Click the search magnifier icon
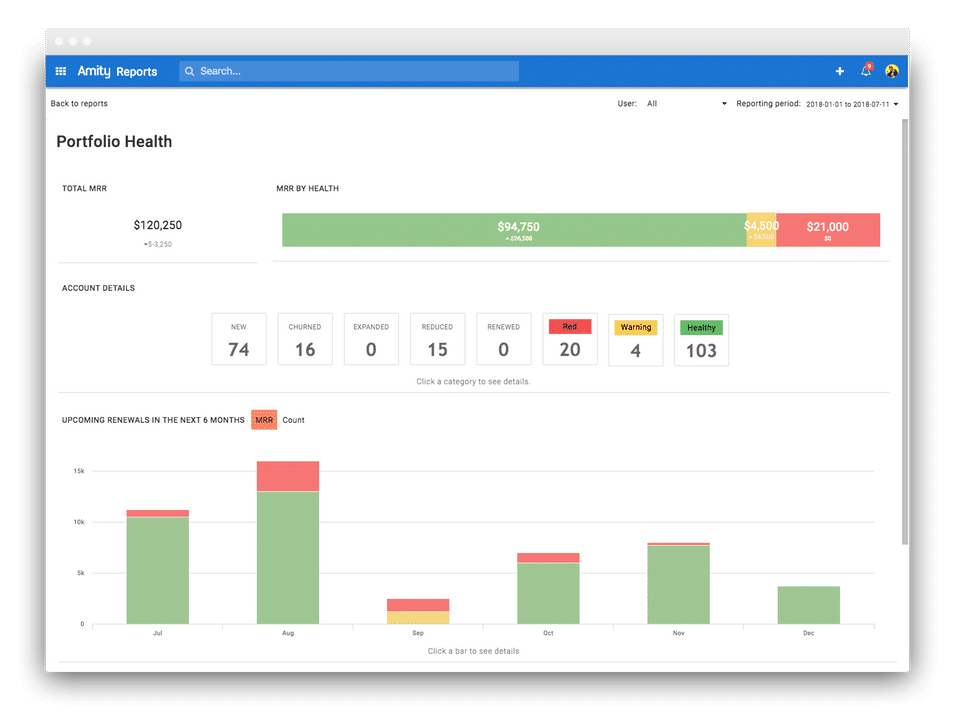Viewport: 960px width, 722px height. click(x=190, y=71)
